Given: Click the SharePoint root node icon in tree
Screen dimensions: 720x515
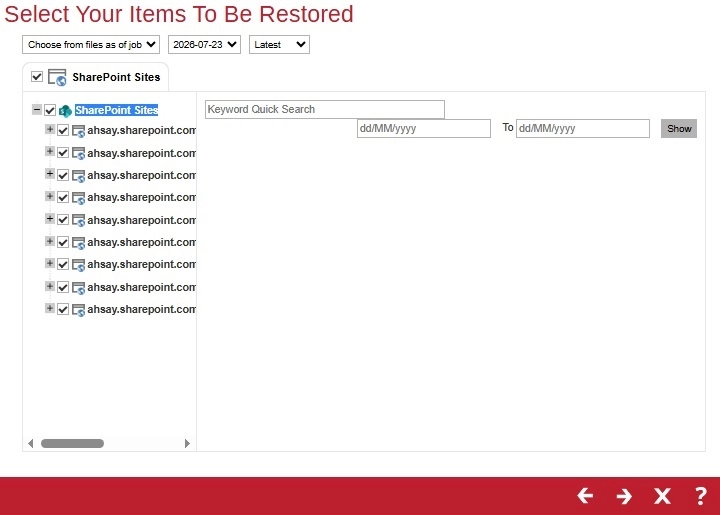Looking at the screenshot, I should tap(65, 111).
